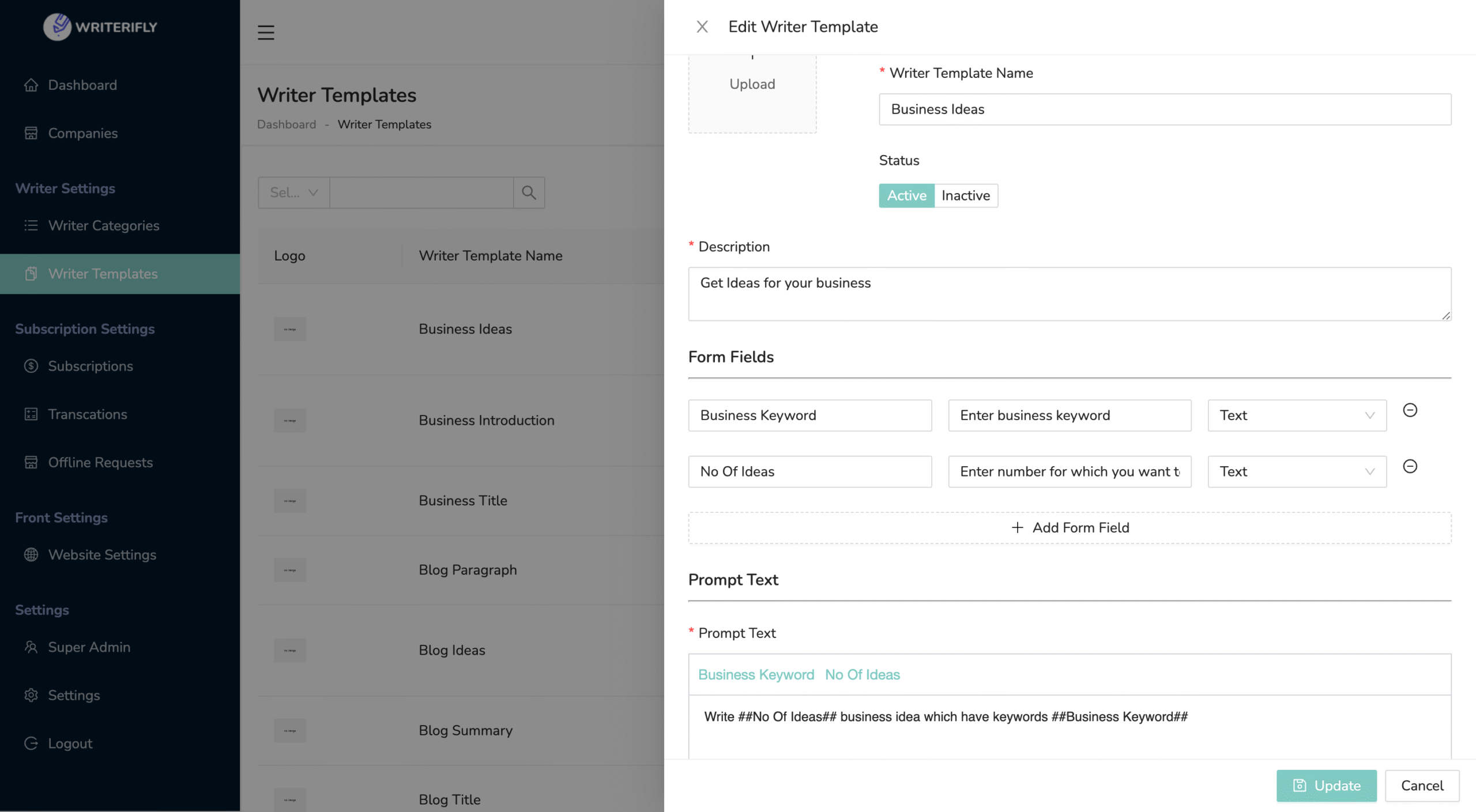Open Writer Categories in sidebar
This screenshot has height=812, width=1476.
coord(104,225)
